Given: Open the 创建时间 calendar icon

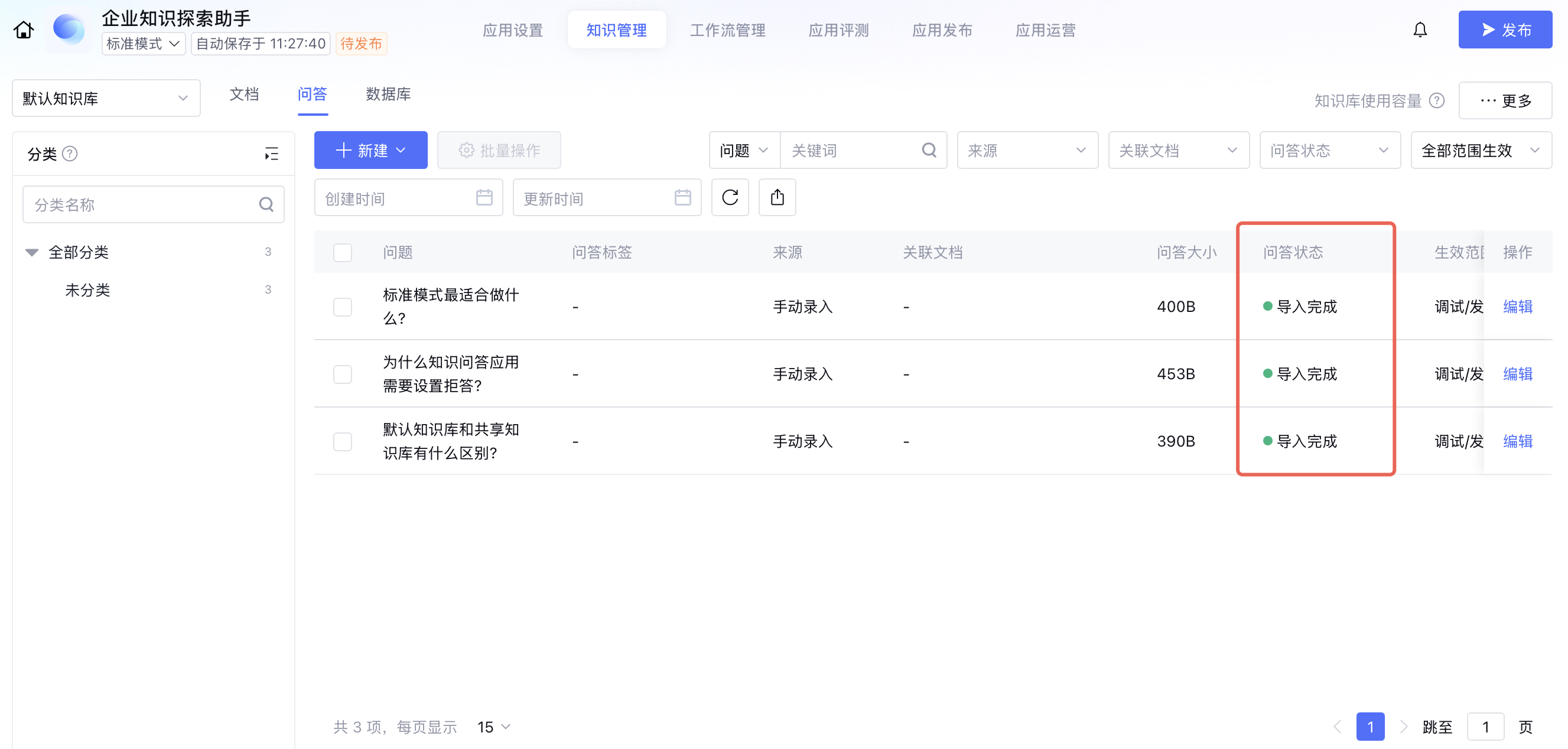Looking at the screenshot, I should pyautogui.click(x=484, y=197).
